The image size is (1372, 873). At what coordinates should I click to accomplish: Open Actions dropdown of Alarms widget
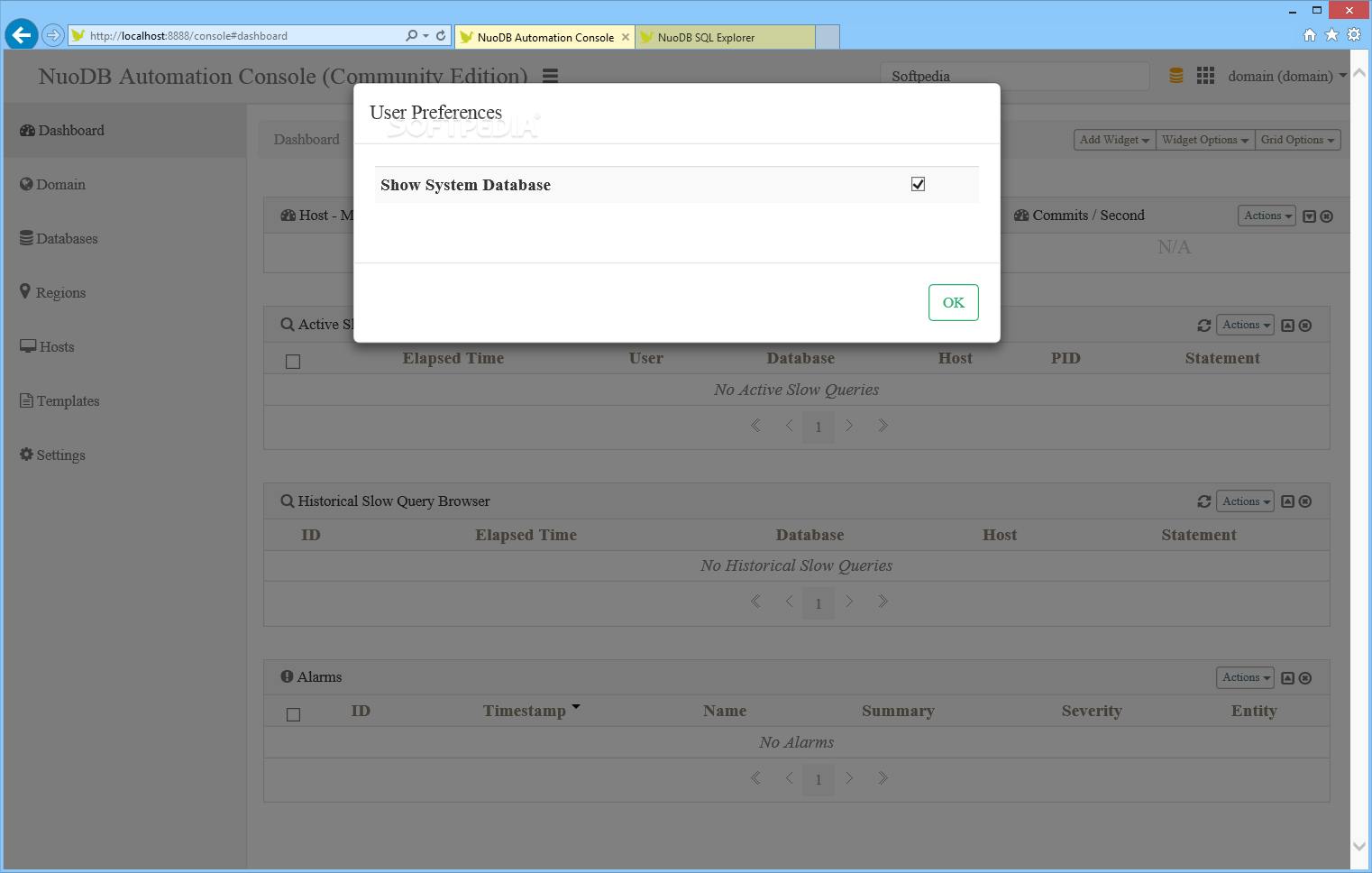coord(1245,677)
